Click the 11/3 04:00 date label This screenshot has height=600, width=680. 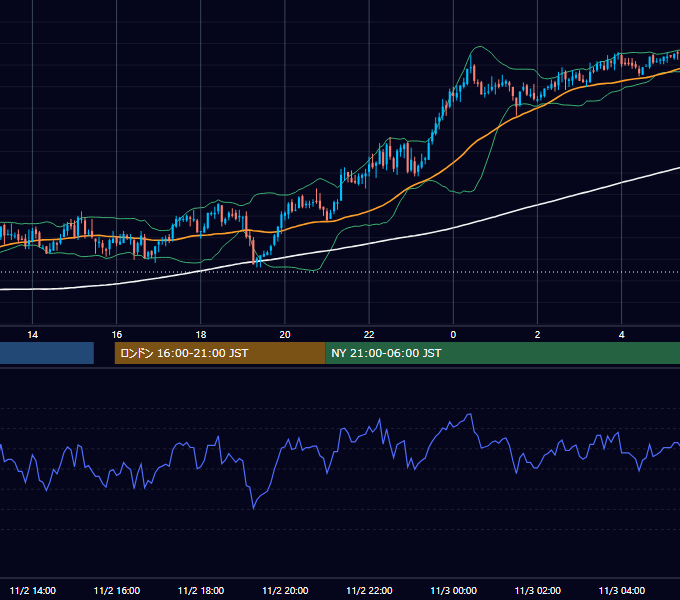[621, 590]
